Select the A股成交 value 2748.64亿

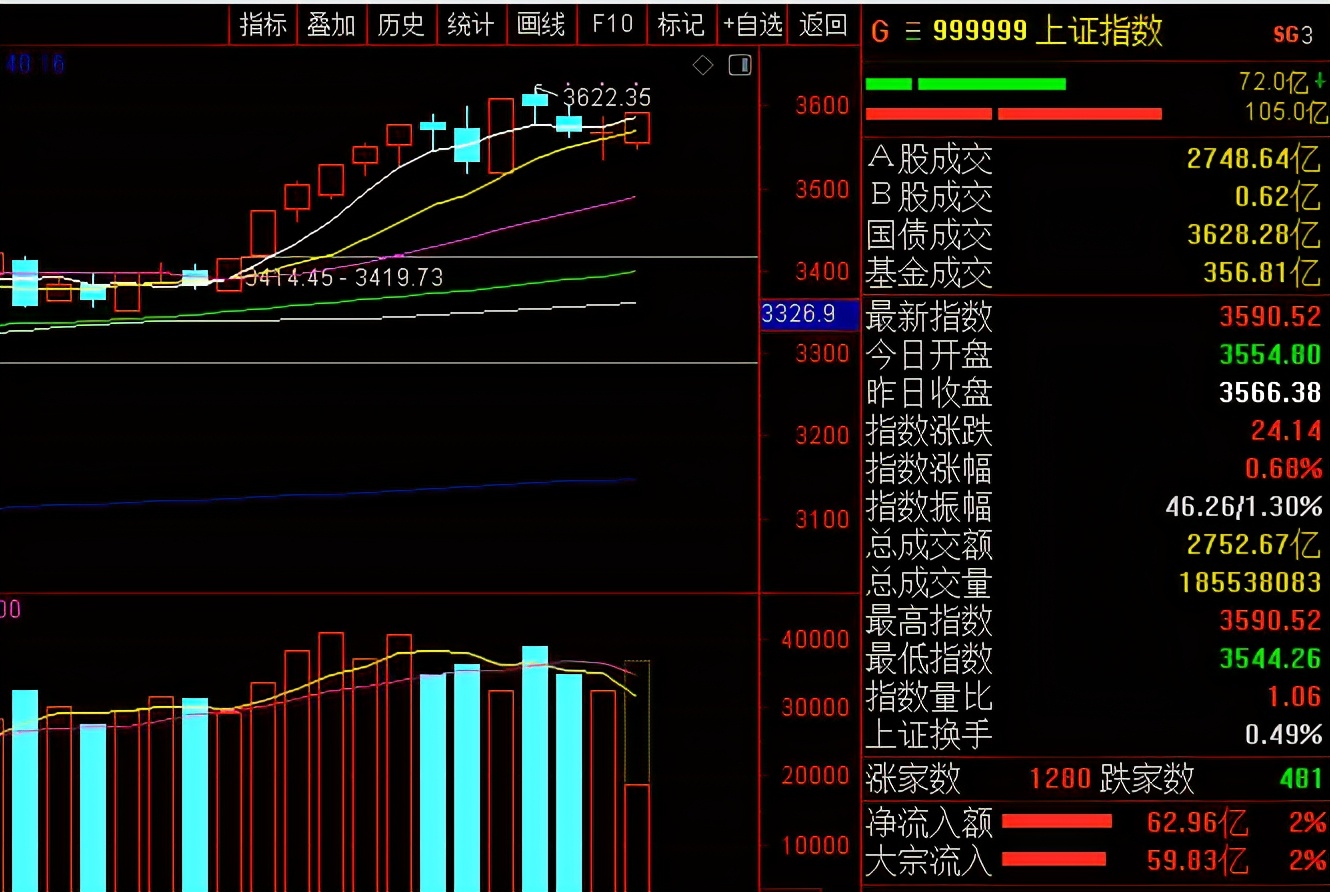coord(1254,158)
